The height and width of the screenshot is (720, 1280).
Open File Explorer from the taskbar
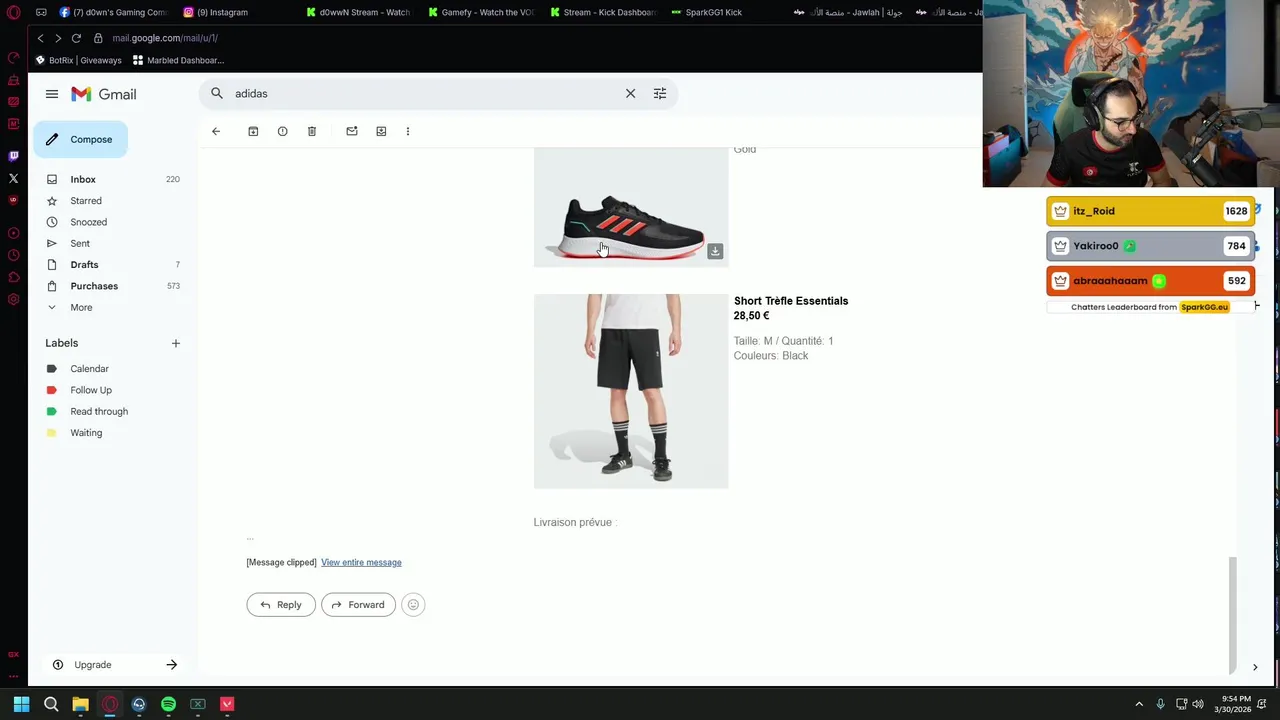click(x=80, y=704)
